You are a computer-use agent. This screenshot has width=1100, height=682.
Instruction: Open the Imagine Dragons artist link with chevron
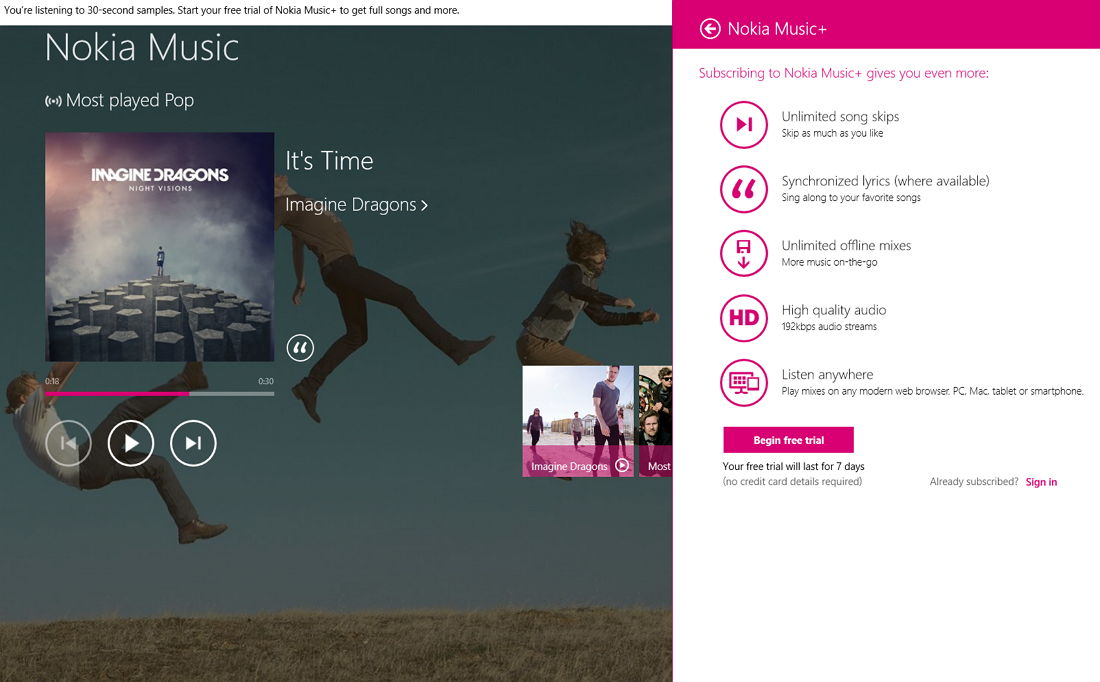pyautogui.click(x=356, y=205)
